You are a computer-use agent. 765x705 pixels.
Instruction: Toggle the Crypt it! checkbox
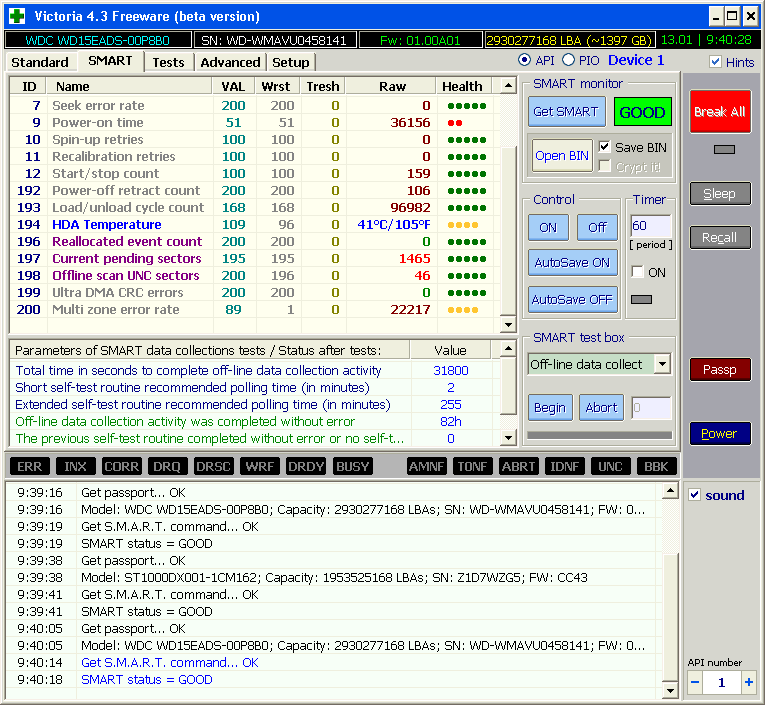pyautogui.click(x=604, y=166)
